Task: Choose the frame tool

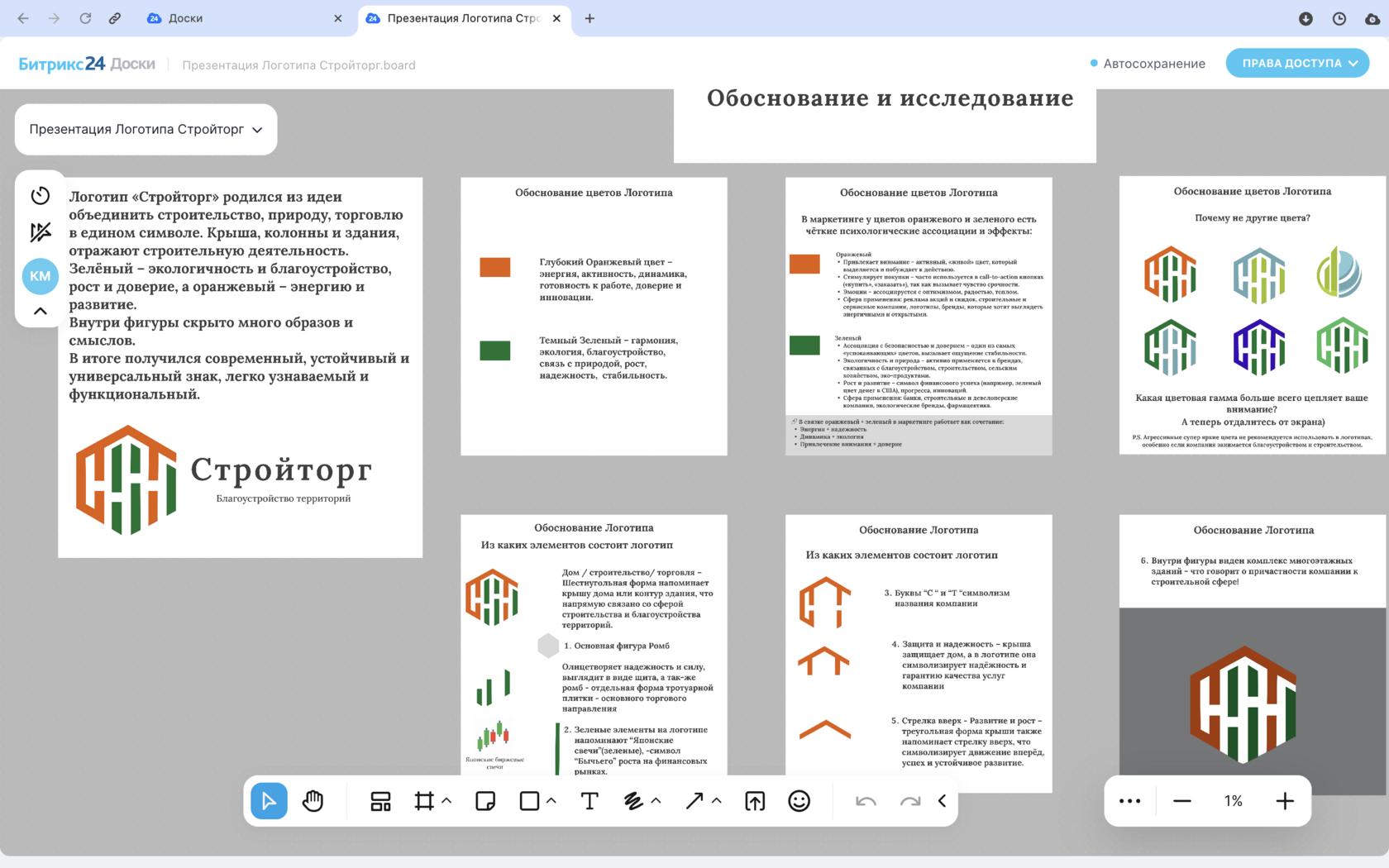Action: pos(424,801)
